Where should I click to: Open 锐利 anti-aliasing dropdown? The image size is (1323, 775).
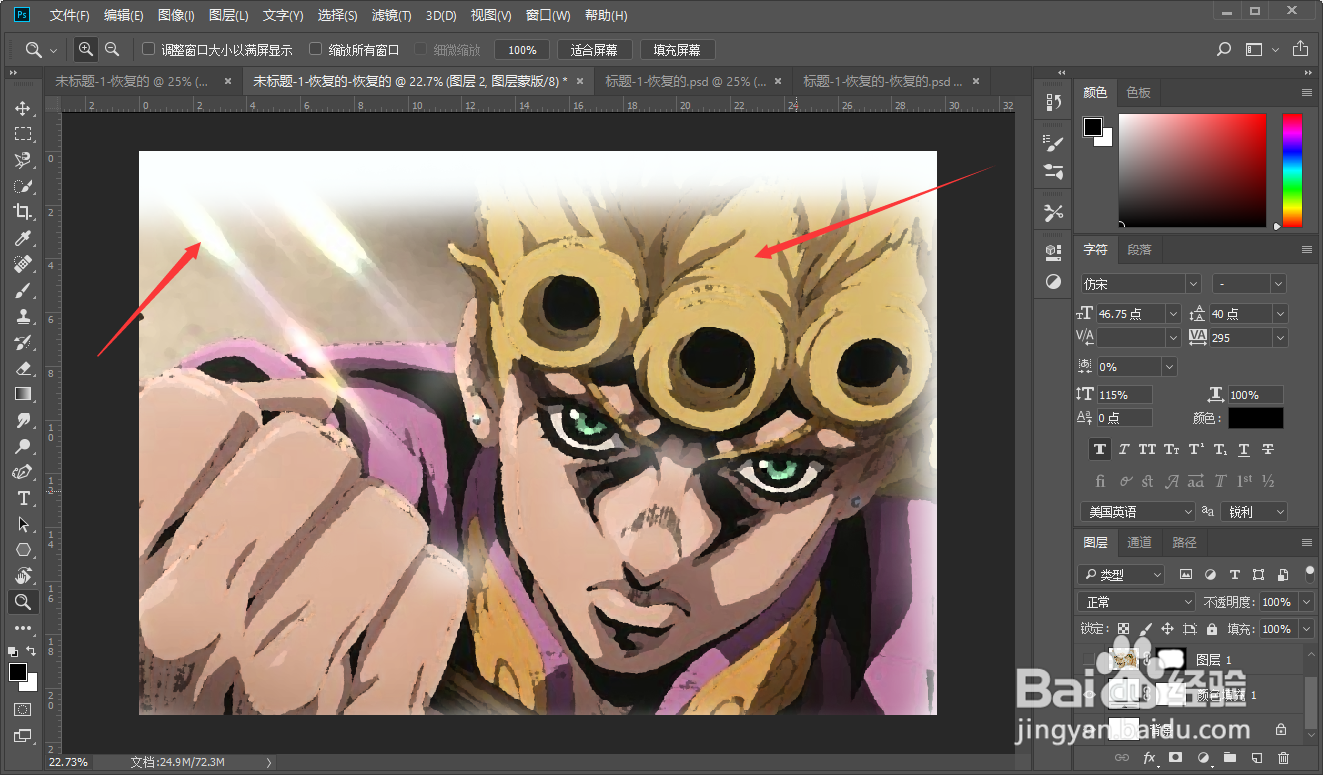[1255, 512]
